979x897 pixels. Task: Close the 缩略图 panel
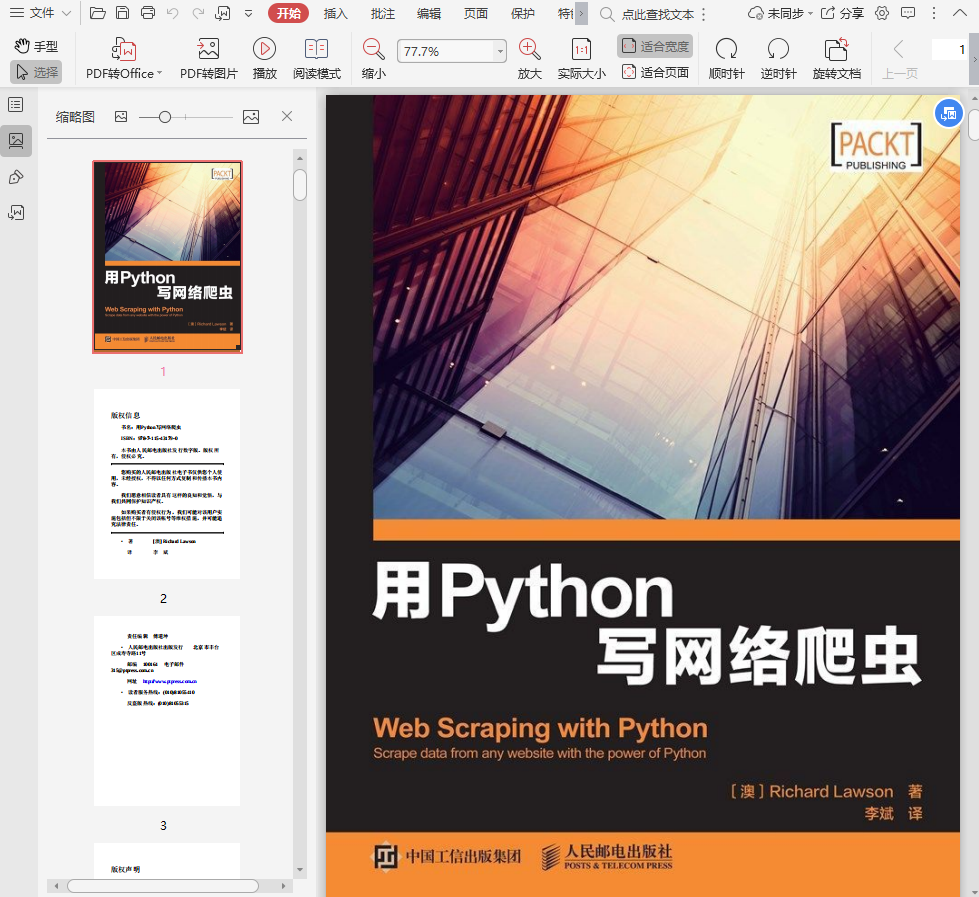(287, 116)
